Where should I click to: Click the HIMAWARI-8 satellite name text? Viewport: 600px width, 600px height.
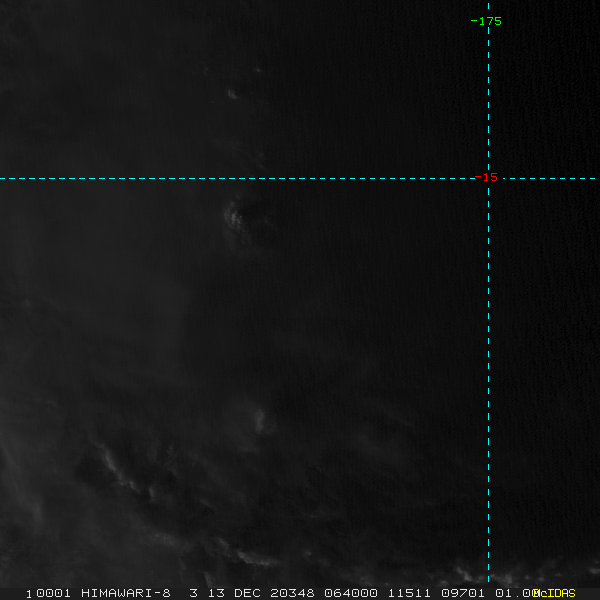(x=126, y=593)
